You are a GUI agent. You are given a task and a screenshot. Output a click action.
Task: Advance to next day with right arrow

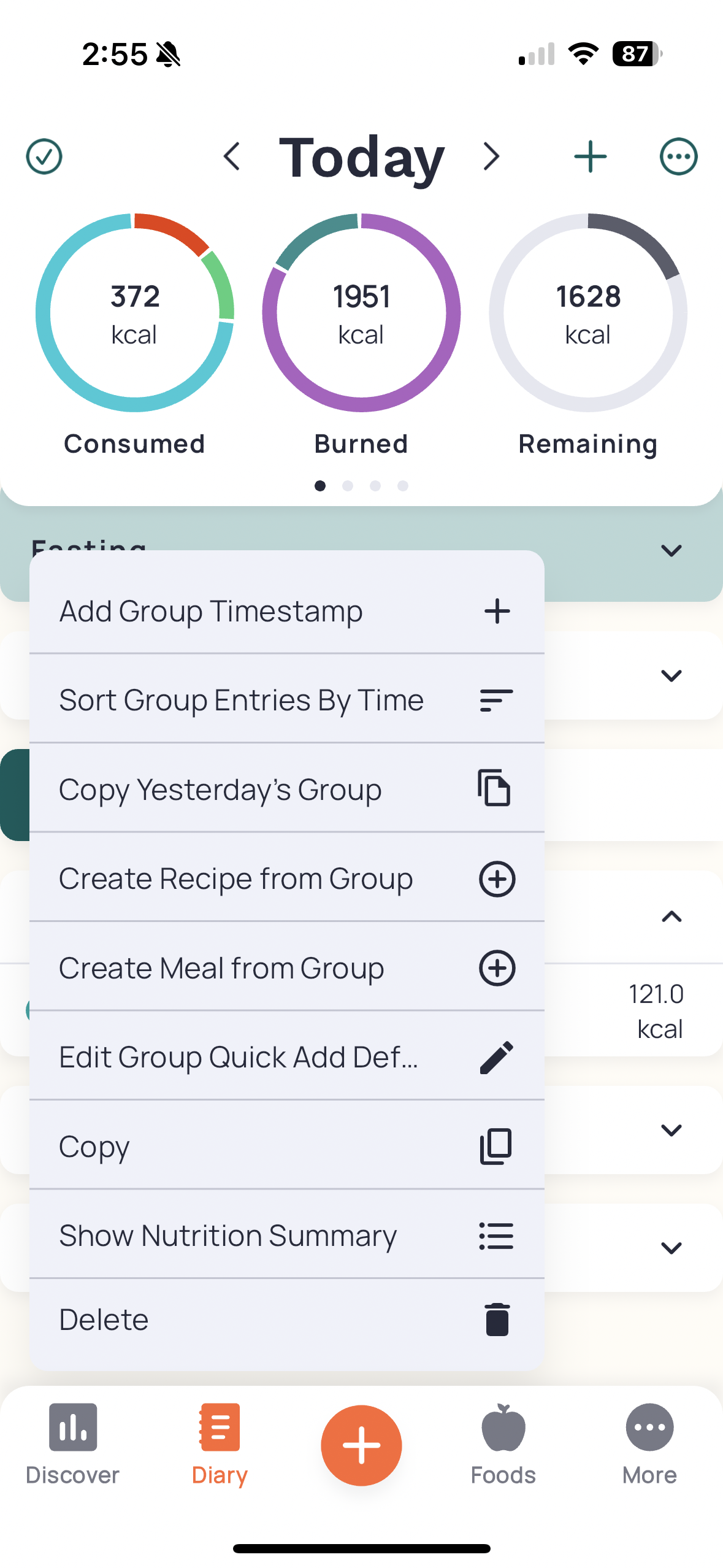(x=491, y=156)
